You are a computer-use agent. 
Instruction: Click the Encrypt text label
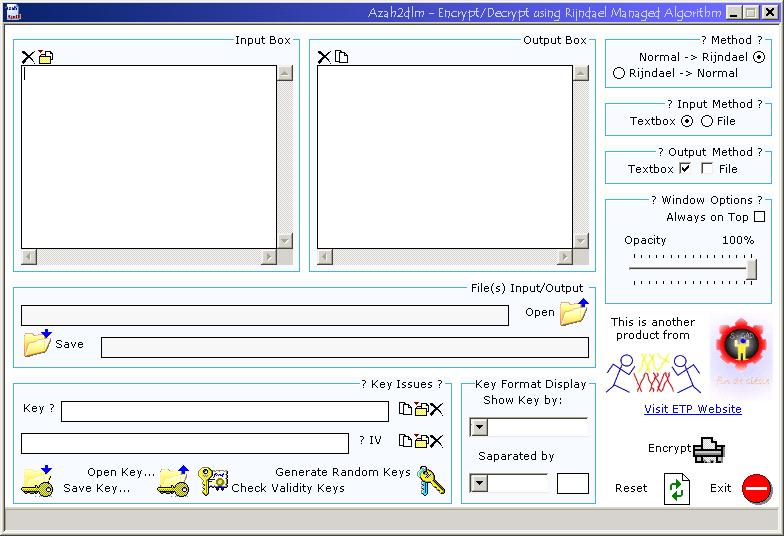pyautogui.click(x=669, y=448)
